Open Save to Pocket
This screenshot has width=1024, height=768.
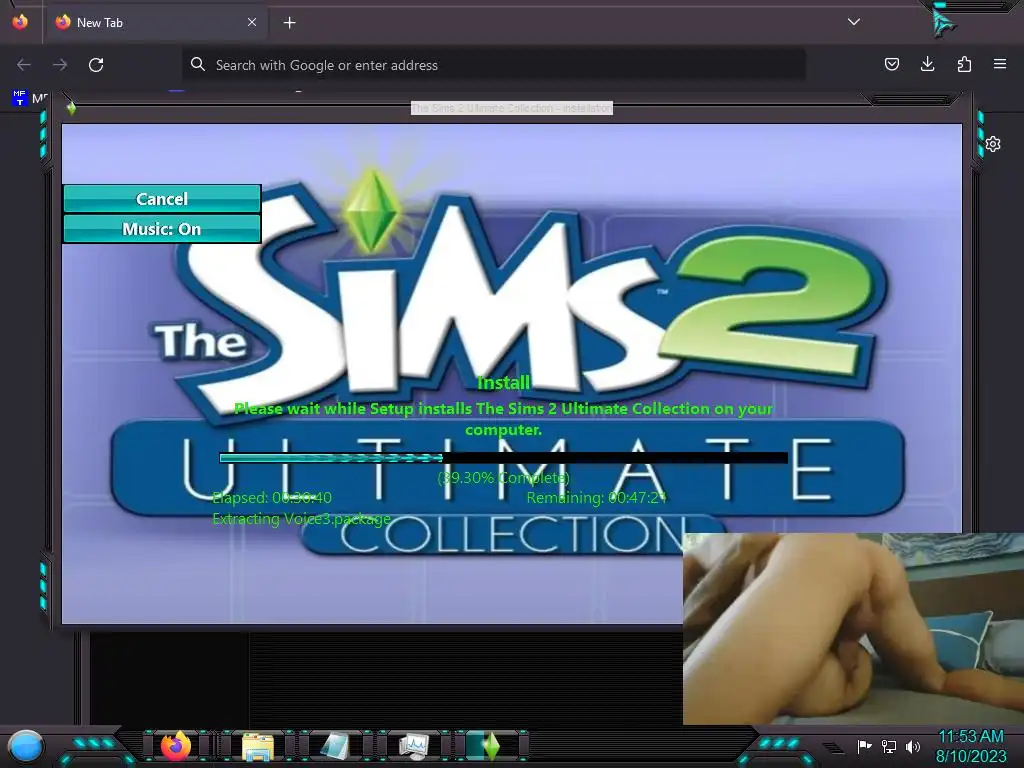tap(891, 64)
